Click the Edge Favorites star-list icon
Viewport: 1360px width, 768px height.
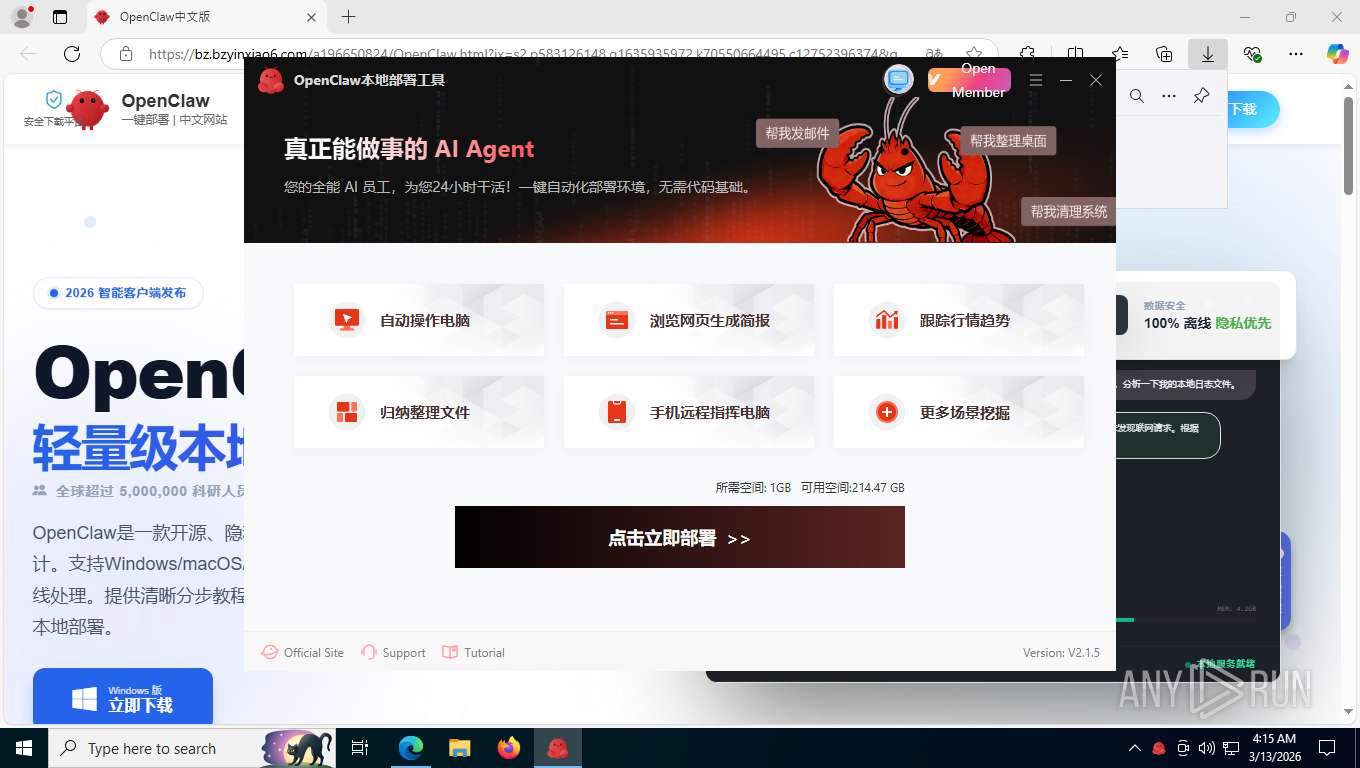[x=1120, y=54]
